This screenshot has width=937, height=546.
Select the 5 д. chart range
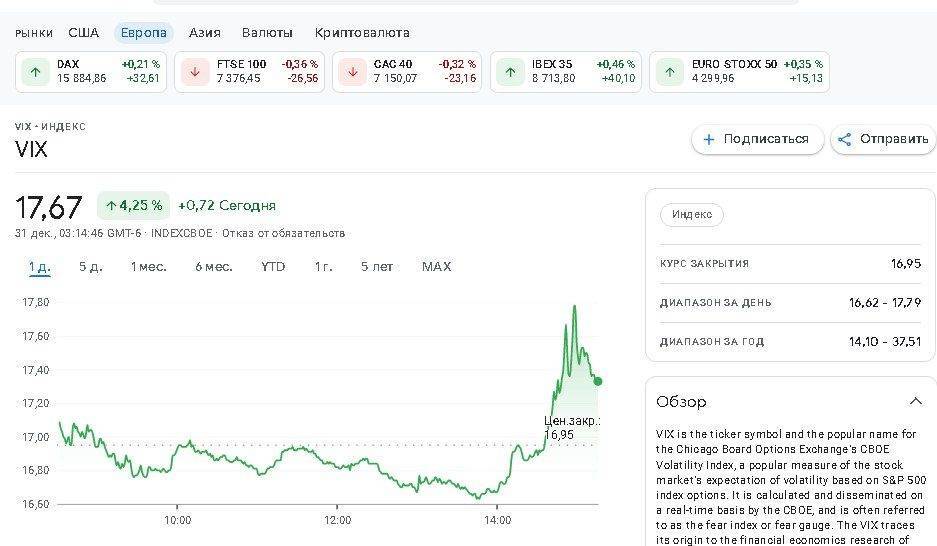91,266
